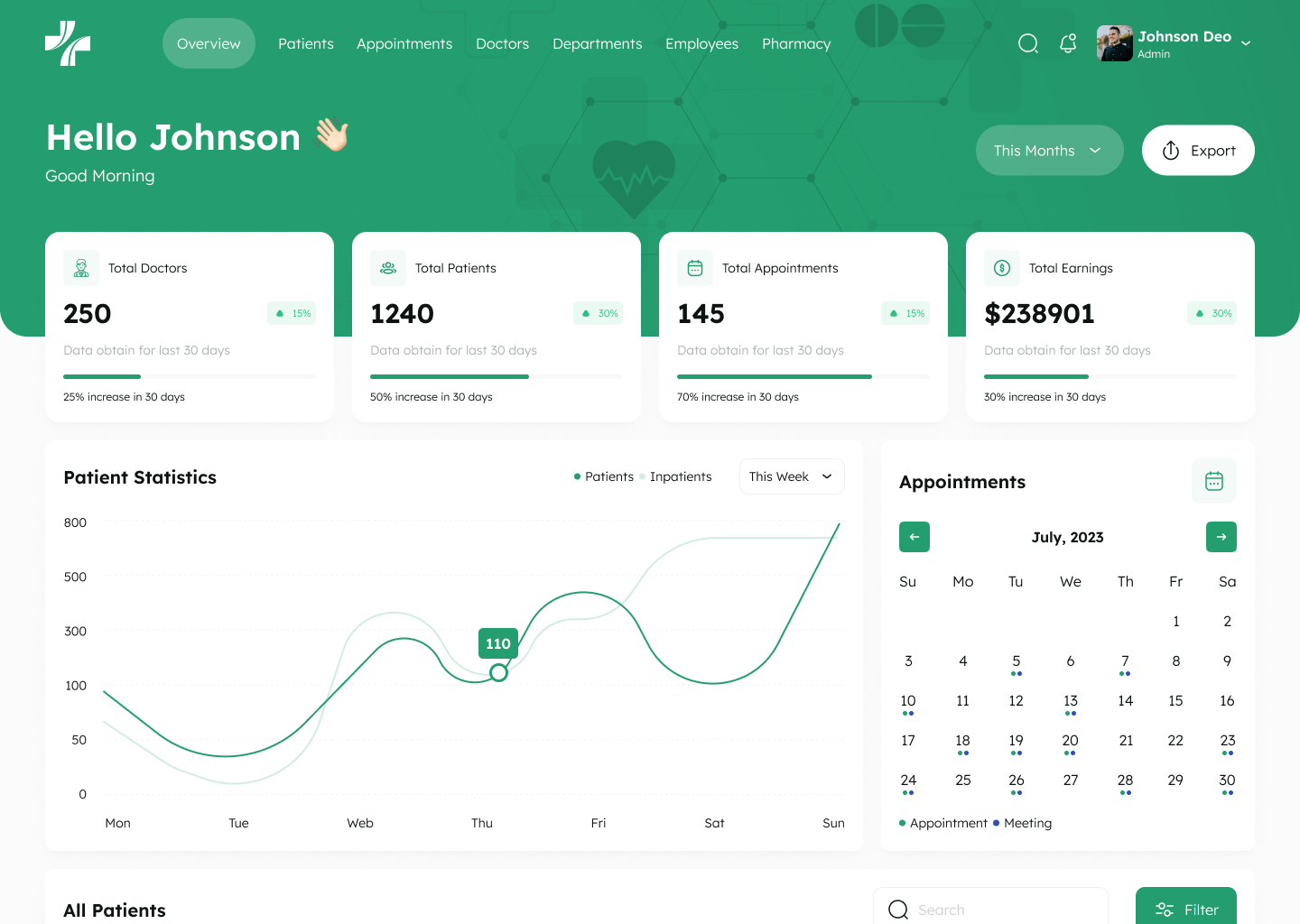The height and width of the screenshot is (924, 1300).
Task: Switch to the Pharmacy tab
Action: (795, 43)
